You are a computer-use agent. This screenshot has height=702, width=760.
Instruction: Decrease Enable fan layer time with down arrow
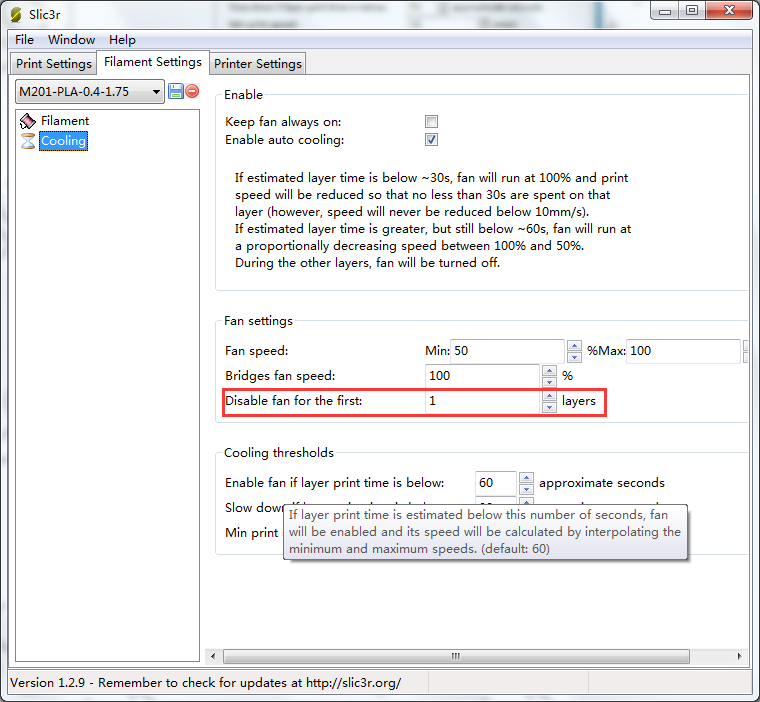click(x=526, y=489)
